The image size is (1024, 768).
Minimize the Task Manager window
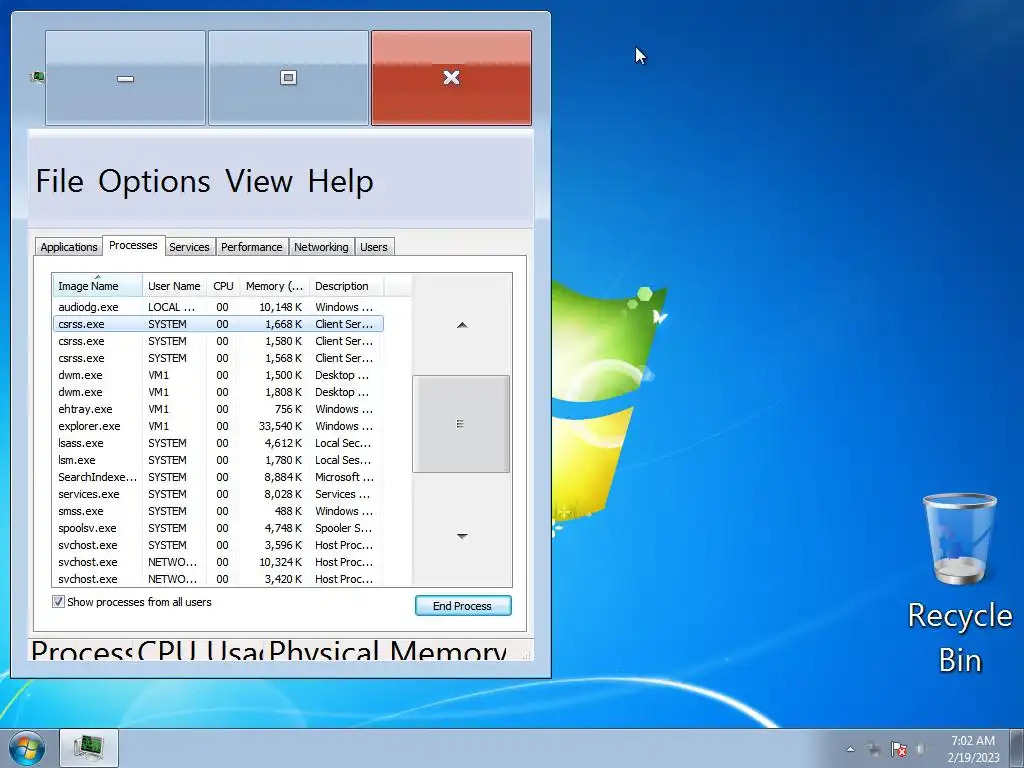125,78
